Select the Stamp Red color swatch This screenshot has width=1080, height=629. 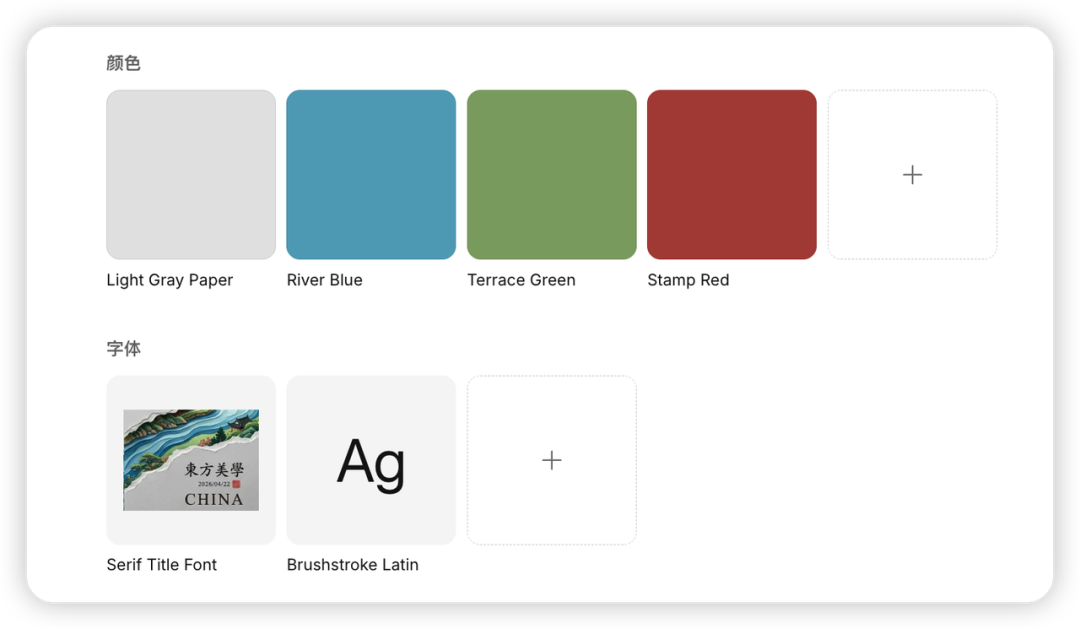tap(731, 175)
